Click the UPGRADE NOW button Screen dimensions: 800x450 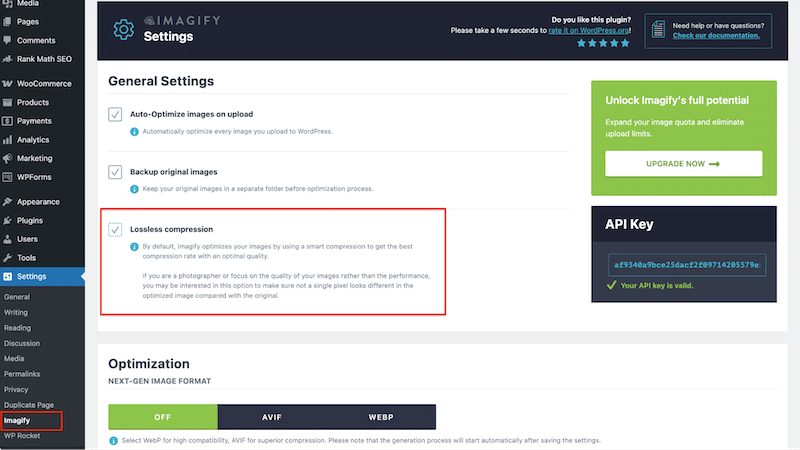[x=684, y=164]
